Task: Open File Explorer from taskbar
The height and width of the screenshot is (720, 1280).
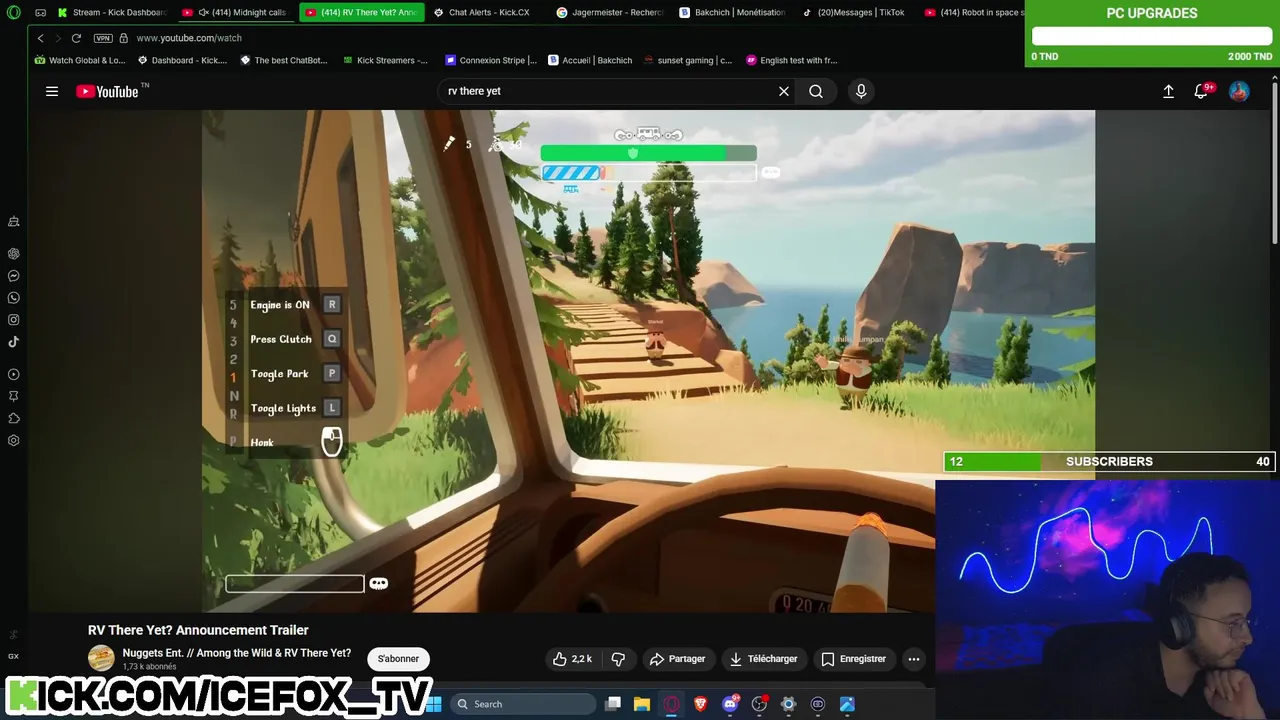Action: pos(642,704)
